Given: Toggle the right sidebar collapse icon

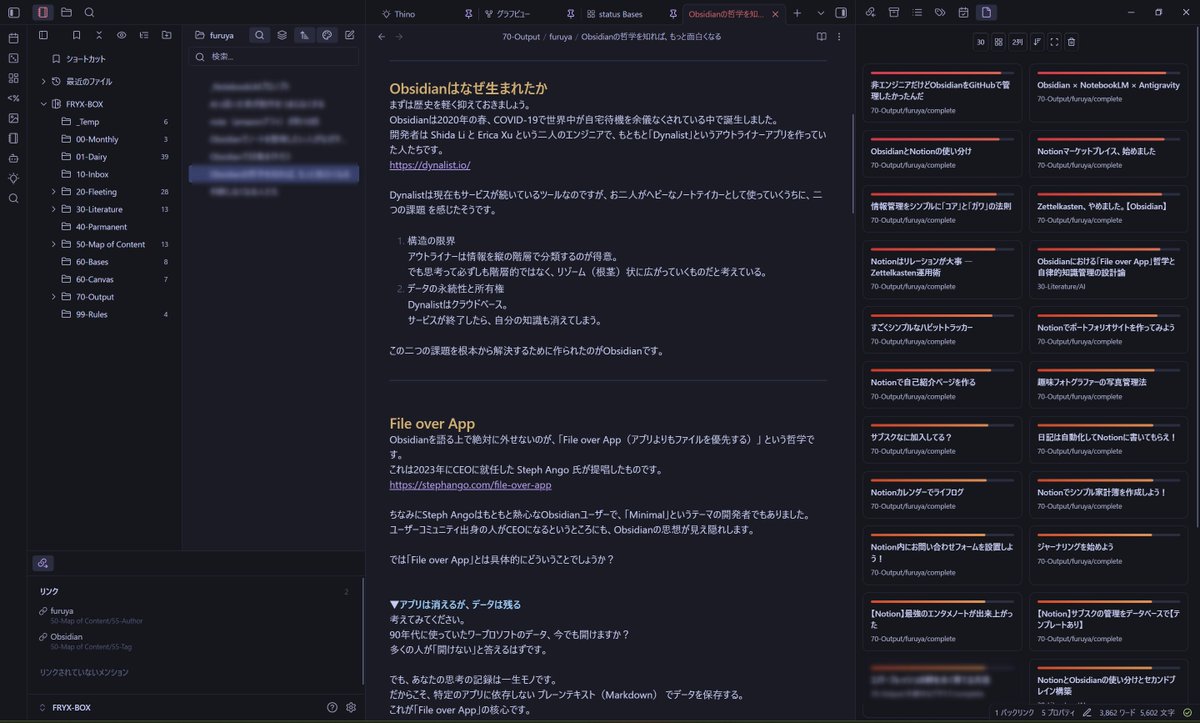Looking at the screenshot, I should click(x=841, y=13).
